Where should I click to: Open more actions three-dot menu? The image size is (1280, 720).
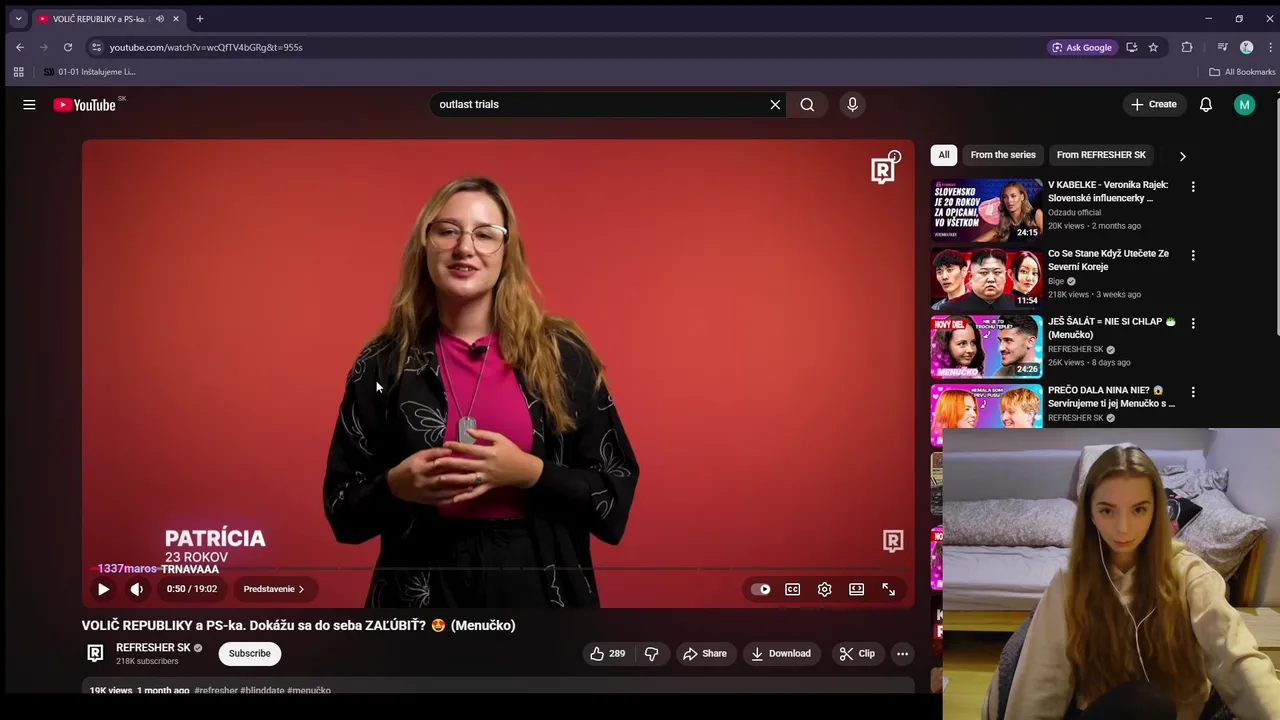[902, 653]
